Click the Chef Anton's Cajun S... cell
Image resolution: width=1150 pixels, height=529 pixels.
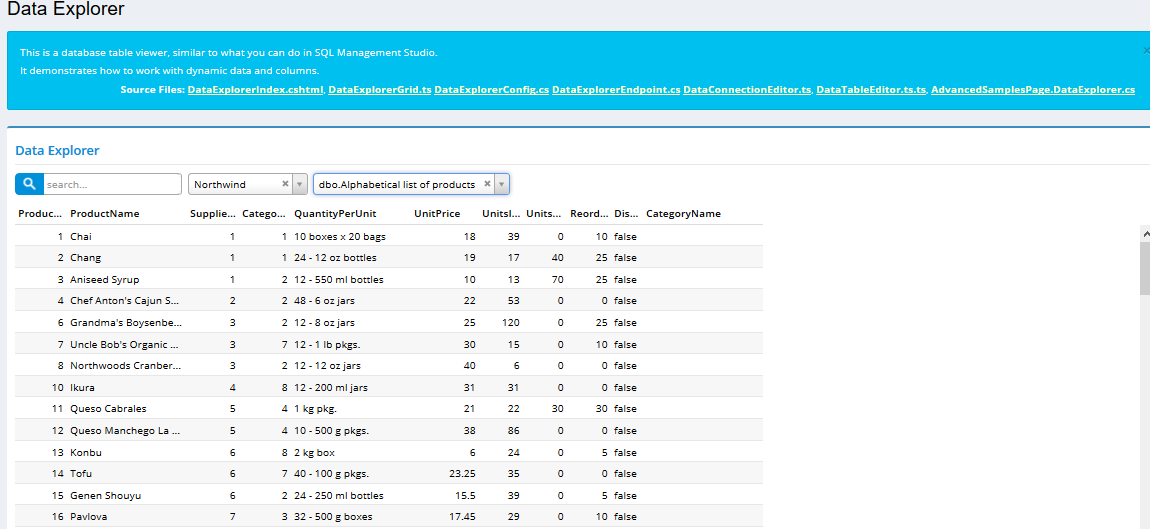coord(125,301)
